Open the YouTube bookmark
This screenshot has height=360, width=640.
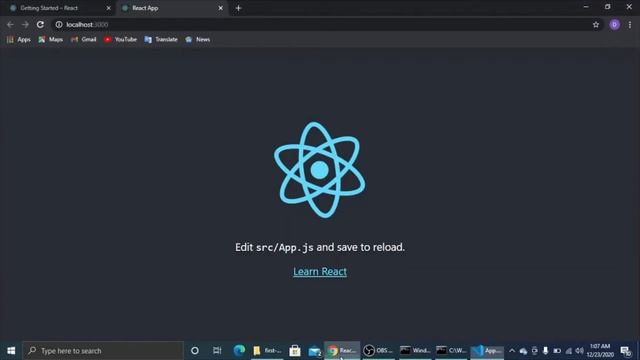[x=120, y=39]
